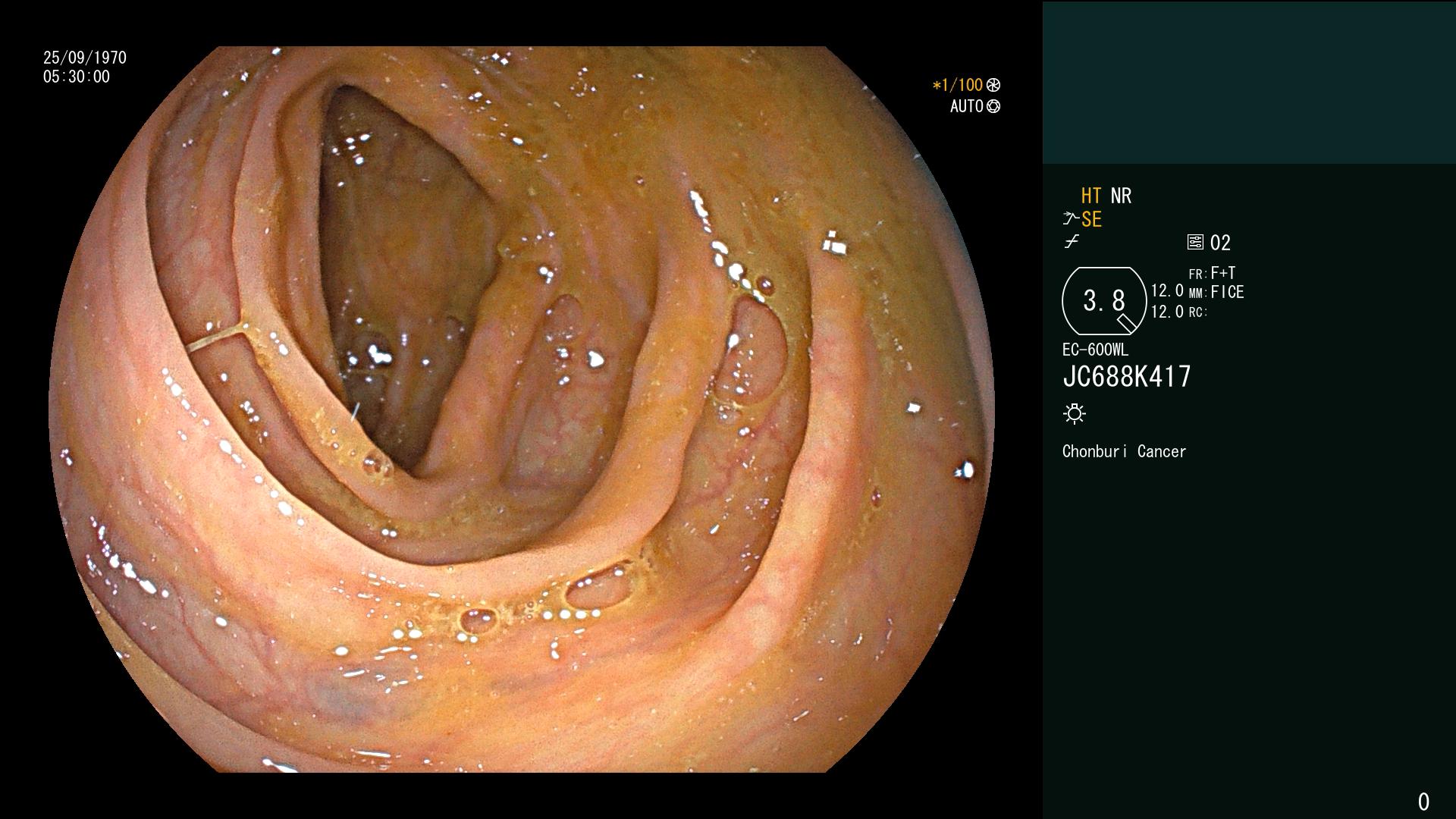Click the curve icon left of SE
1456x819 pixels.
coord(1071,219)
